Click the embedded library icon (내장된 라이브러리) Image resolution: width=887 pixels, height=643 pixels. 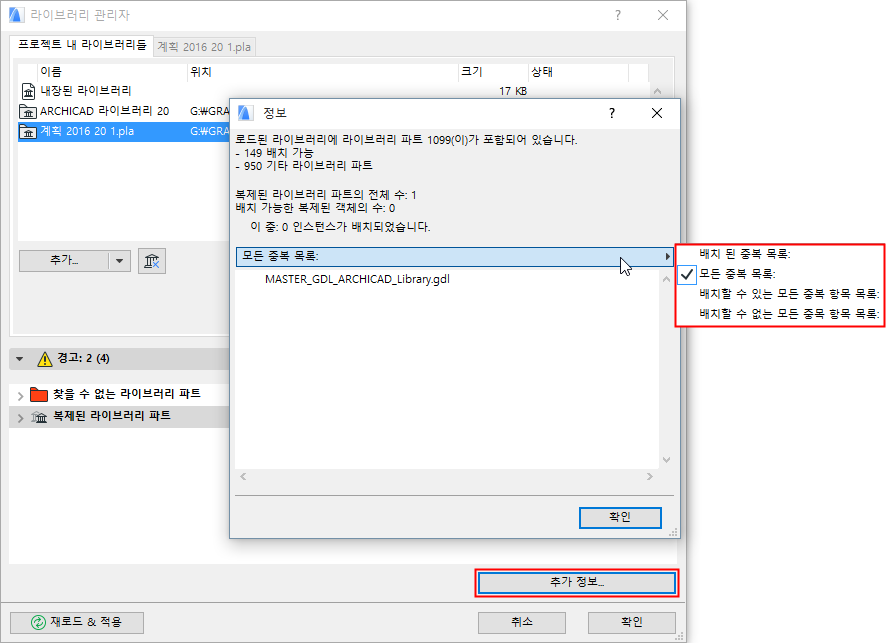pos(28,90)
